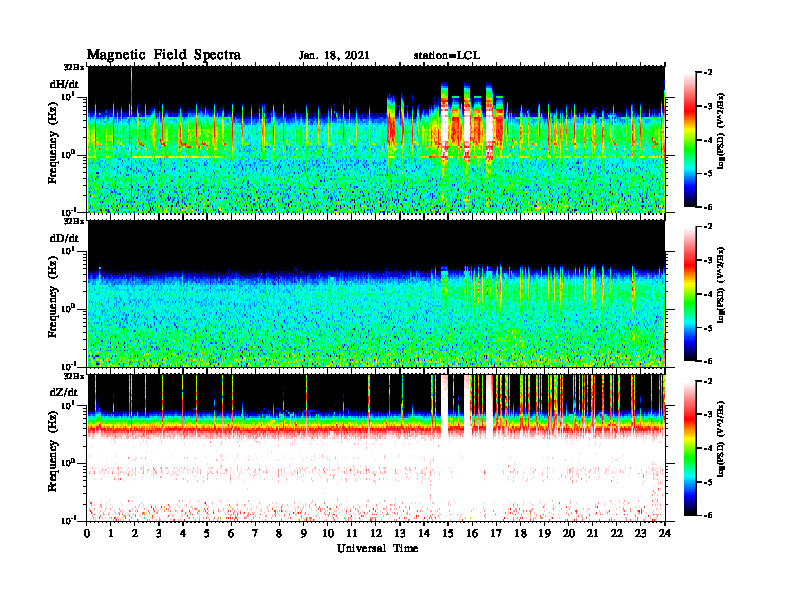Viewport: 792px width, 612px height.
Task: Click hour 4 on the time axis
Action: (x=183, y=533)
